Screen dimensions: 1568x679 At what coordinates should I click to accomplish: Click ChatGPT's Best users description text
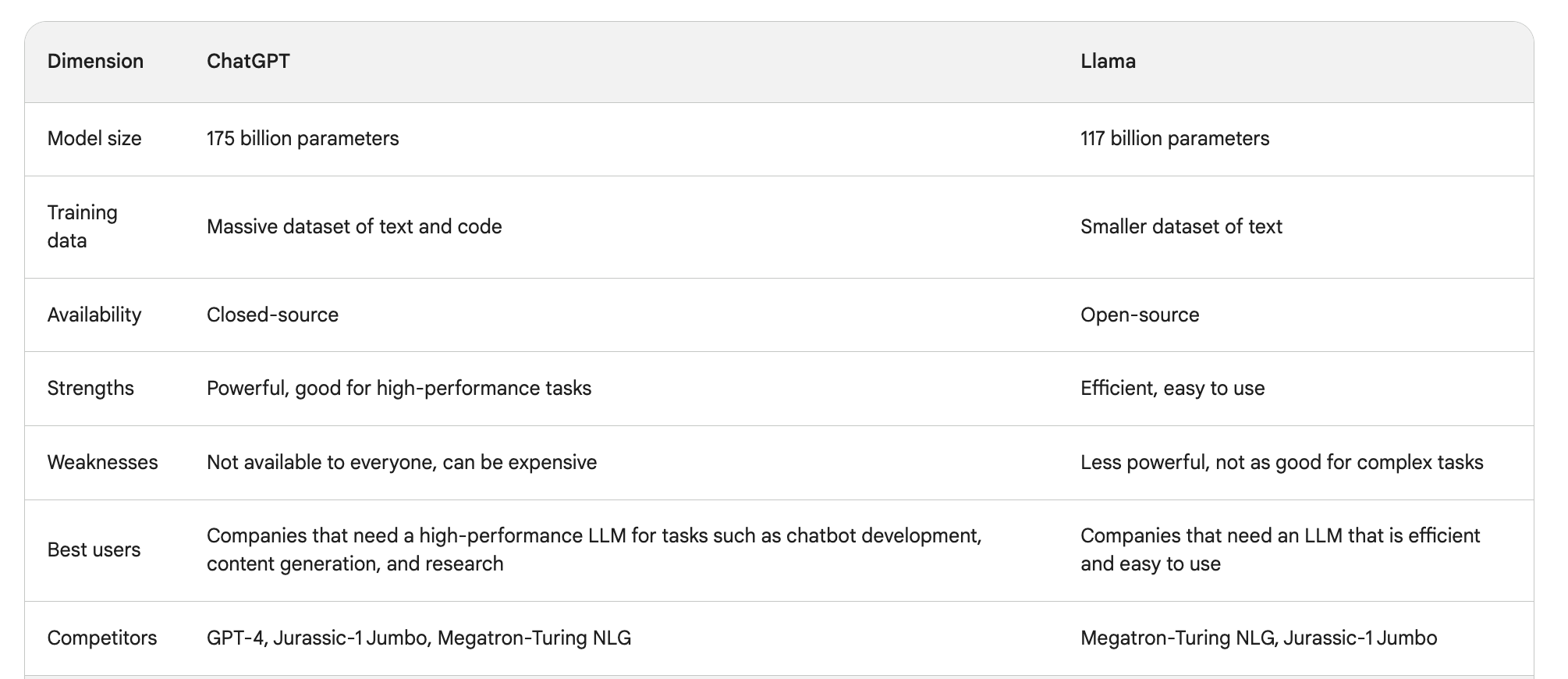coord(594,549)
